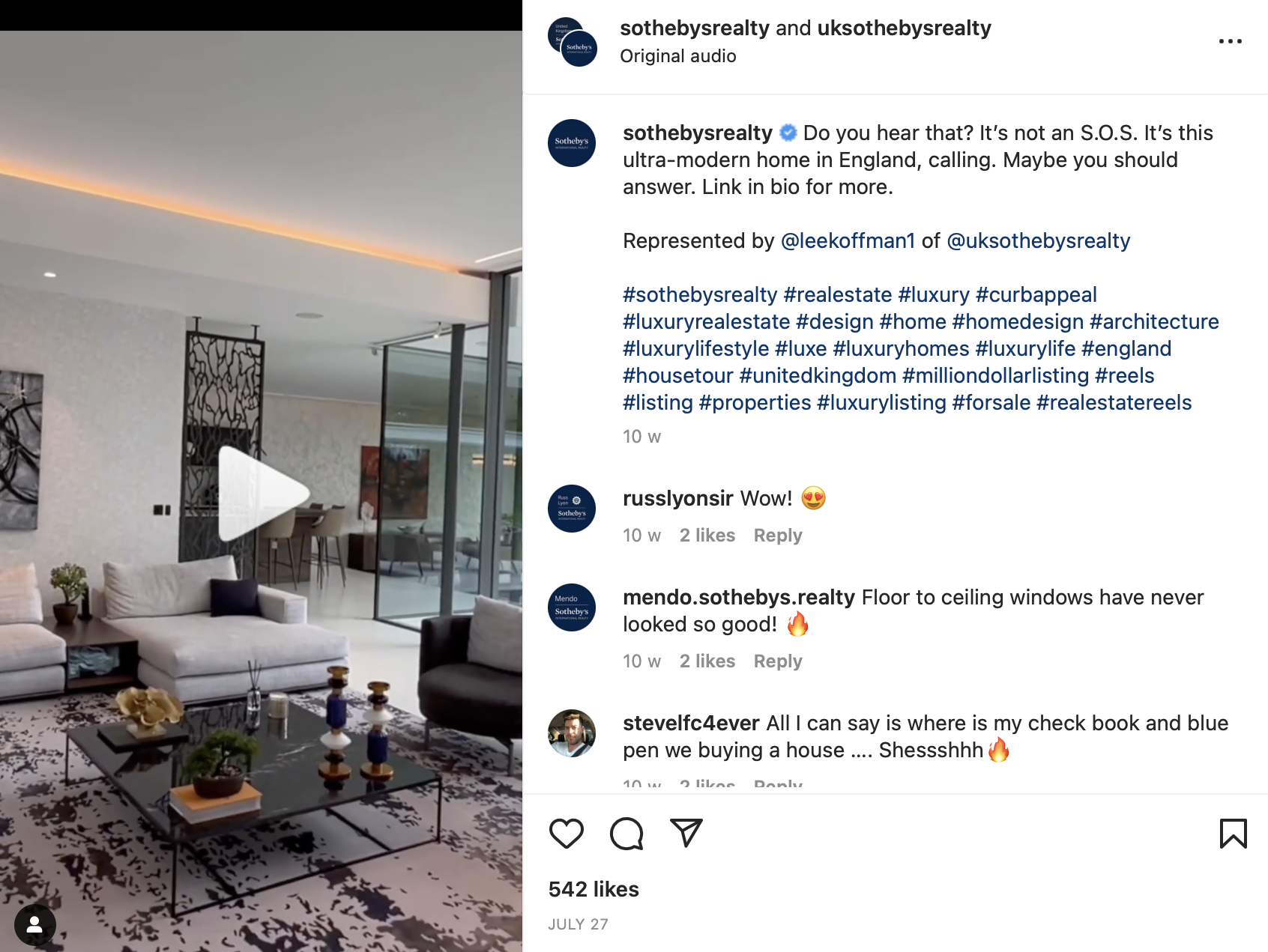Open the #milliondollarlisting hashtag
Viewport: 1268px width, 952px height.
point(996,375)
